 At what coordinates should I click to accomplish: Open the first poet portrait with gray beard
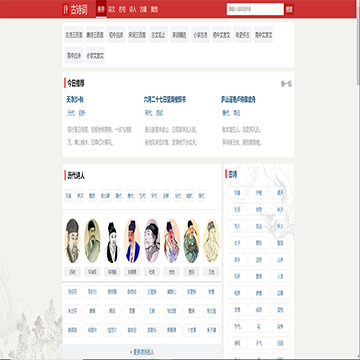click(72, 241)
